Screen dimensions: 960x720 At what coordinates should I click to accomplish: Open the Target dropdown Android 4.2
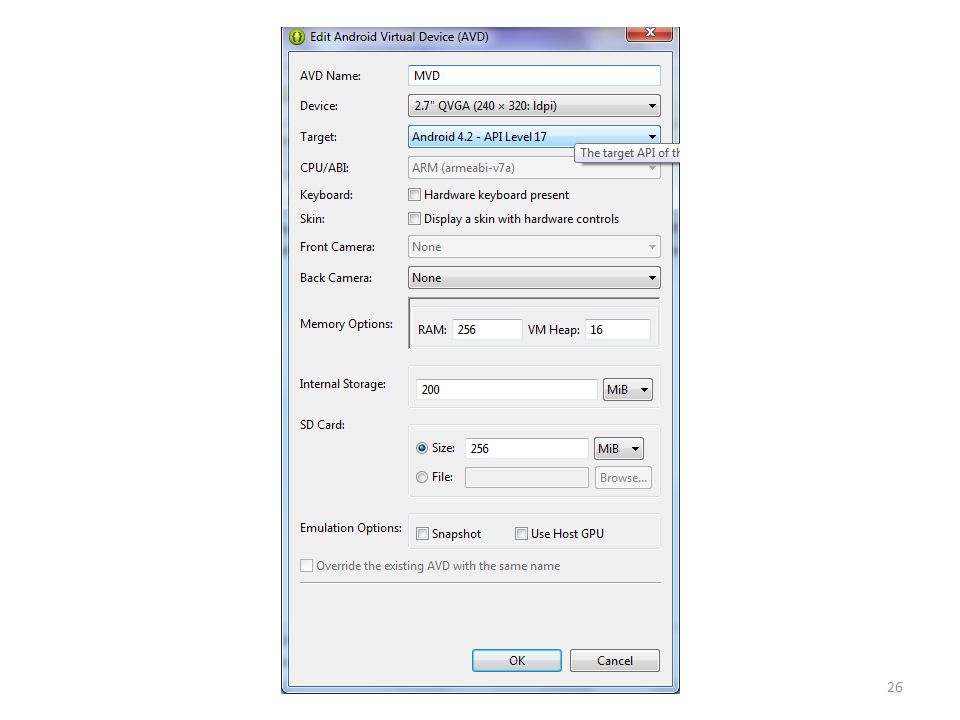(534, 137)
